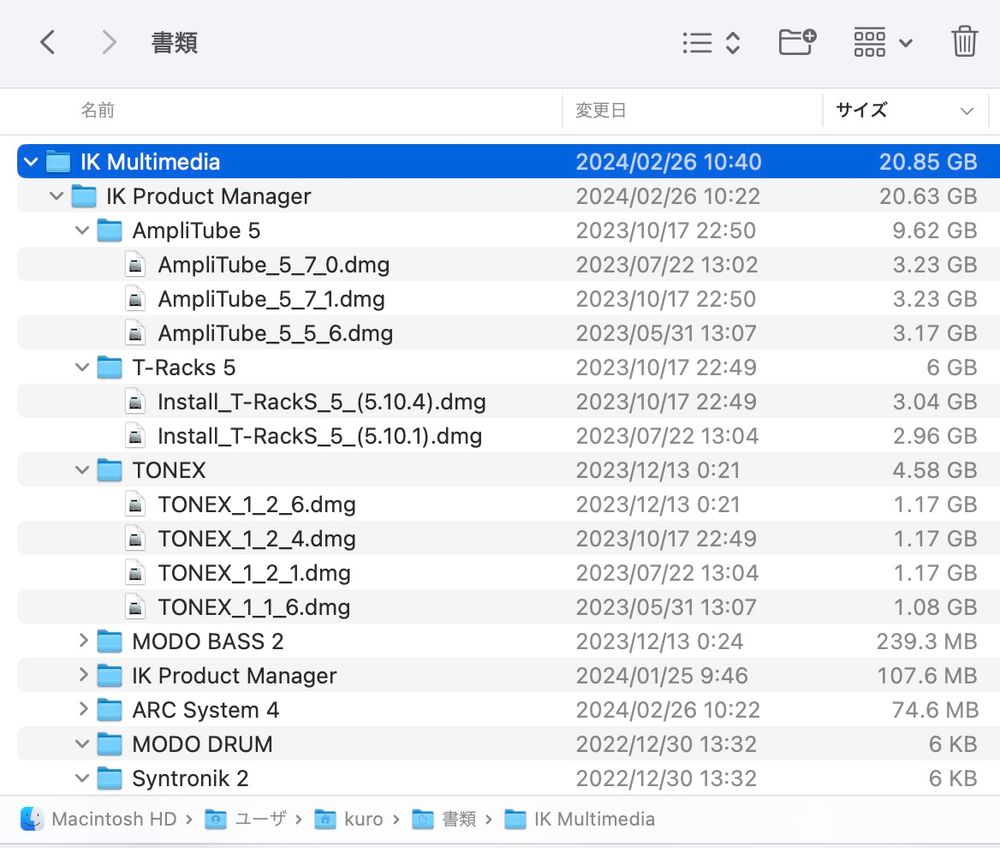Image resolution: width=1000 pixels, height=848 pixels.
Task: Select the TONEX_1_1_6.dmg file icon
Action: (x=135, y=608)
